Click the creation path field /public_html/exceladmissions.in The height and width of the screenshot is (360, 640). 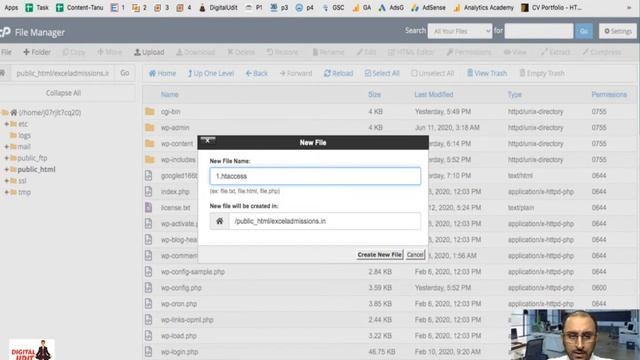pos(324,221)
